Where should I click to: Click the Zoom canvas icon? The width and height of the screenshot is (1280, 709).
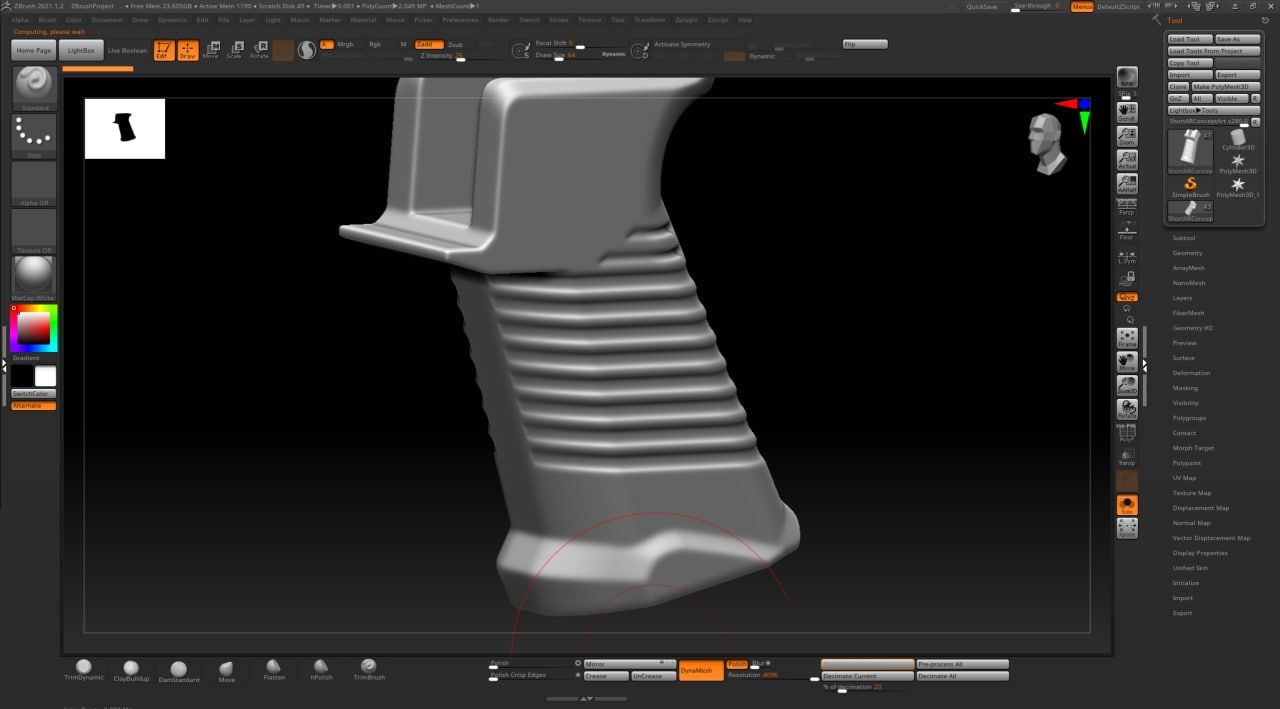tap(1127, 135)
